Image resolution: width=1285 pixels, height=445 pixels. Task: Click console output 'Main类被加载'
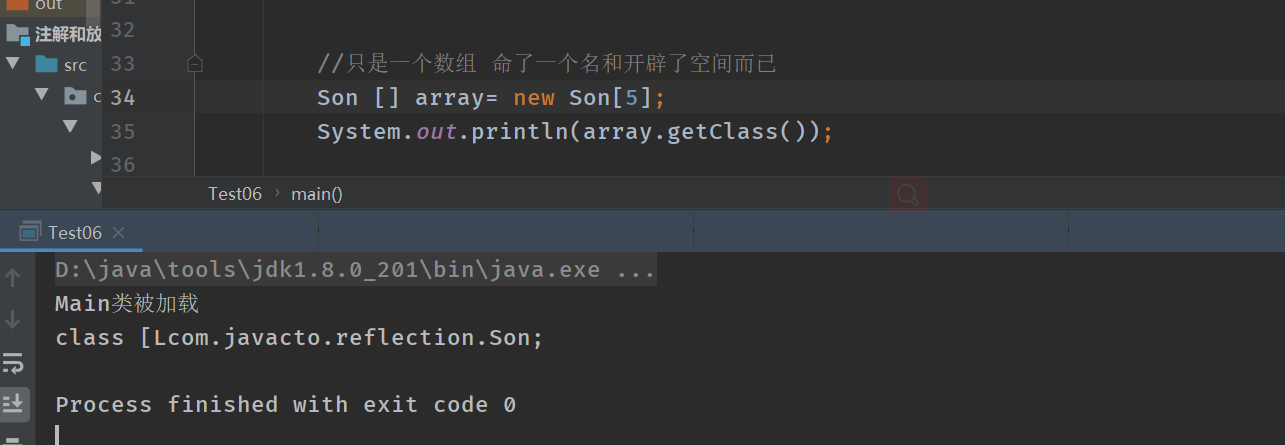click(x=127, y=303)
